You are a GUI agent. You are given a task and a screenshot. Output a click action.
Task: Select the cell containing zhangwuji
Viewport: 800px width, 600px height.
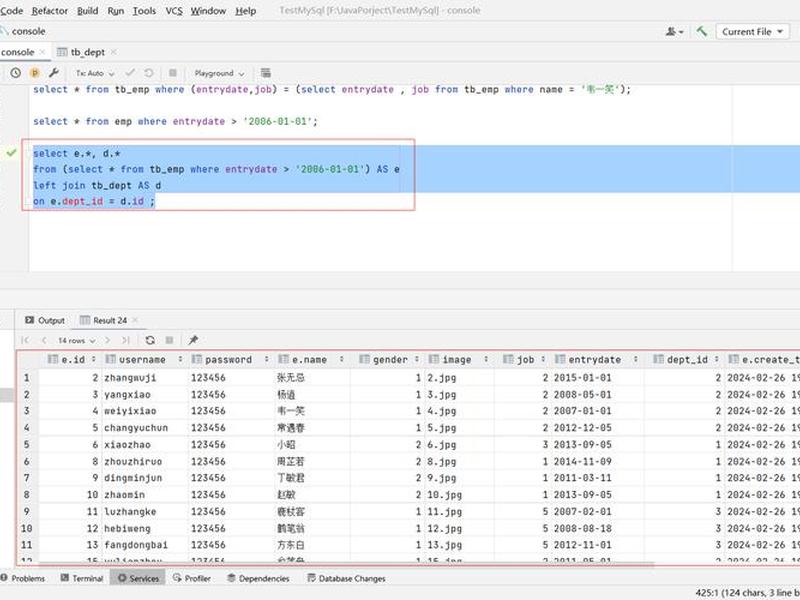coord(145,378)
